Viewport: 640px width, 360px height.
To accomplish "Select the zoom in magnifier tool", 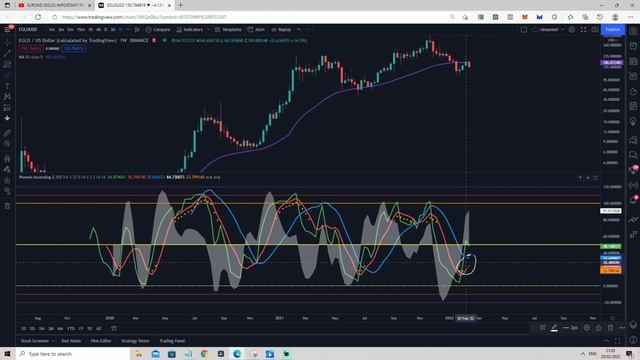I will pos(7,144).
